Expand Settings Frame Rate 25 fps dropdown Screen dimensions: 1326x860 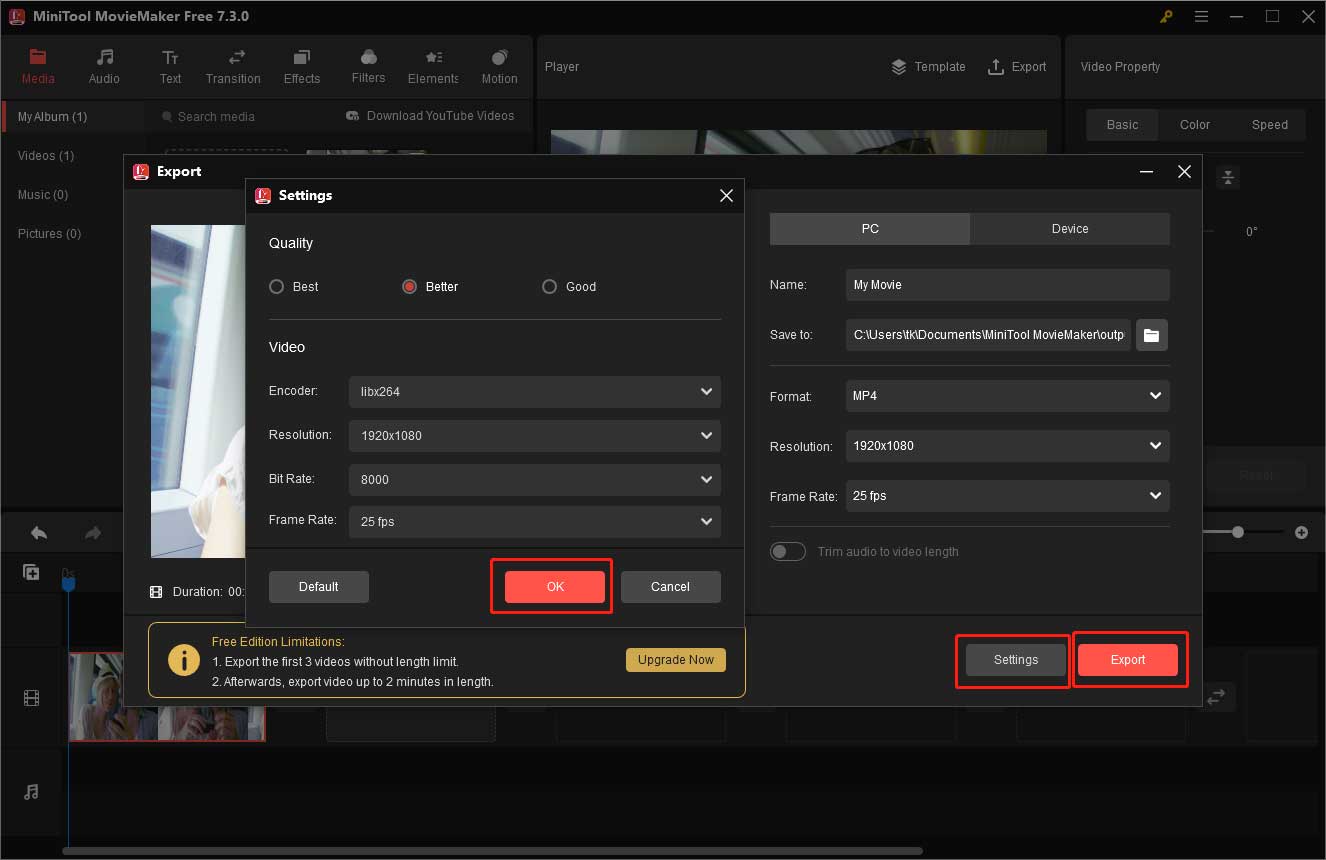pos(535,522)
